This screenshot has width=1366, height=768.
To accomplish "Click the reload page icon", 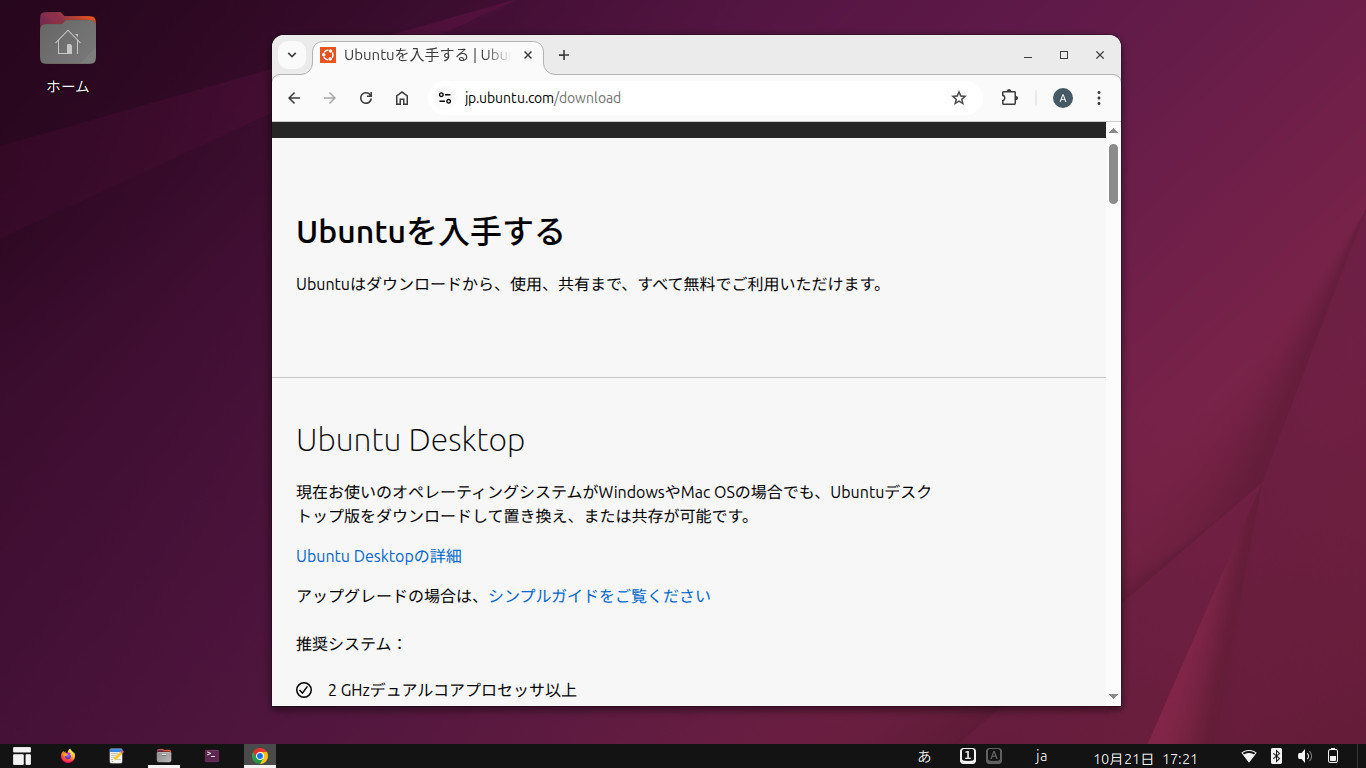I will coord(365,98).
